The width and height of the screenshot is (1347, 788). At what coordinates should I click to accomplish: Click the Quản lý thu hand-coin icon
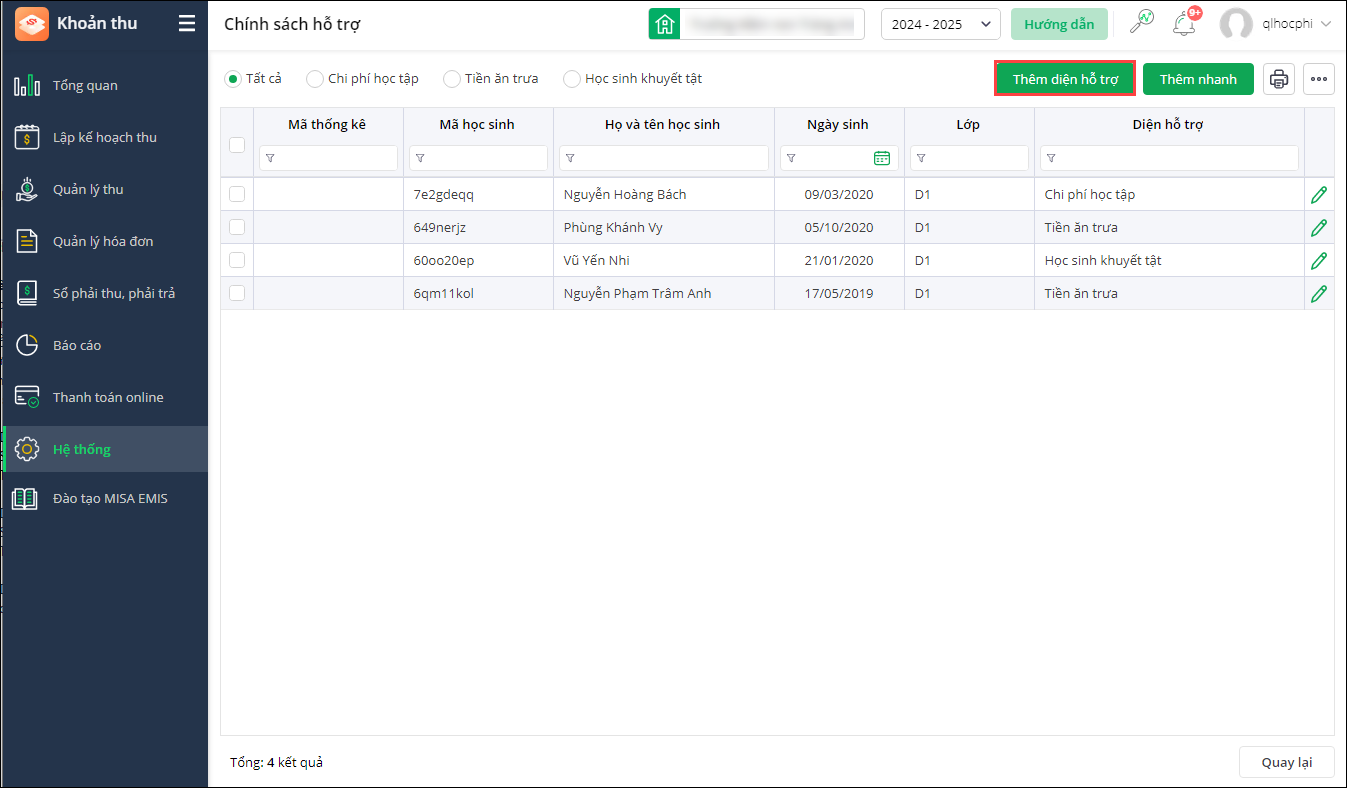tap(27, 190)
